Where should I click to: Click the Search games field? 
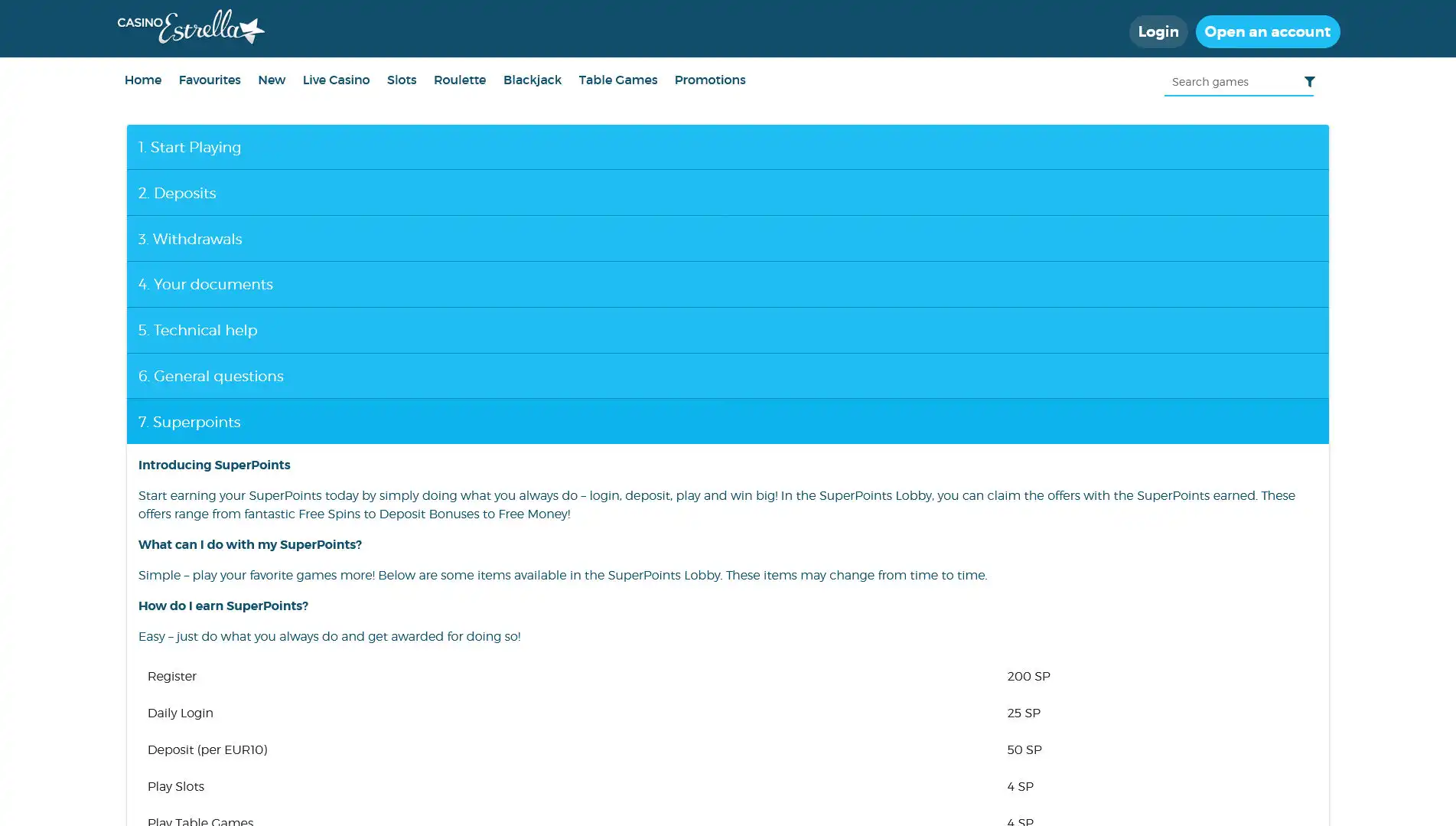(1230, 82)
